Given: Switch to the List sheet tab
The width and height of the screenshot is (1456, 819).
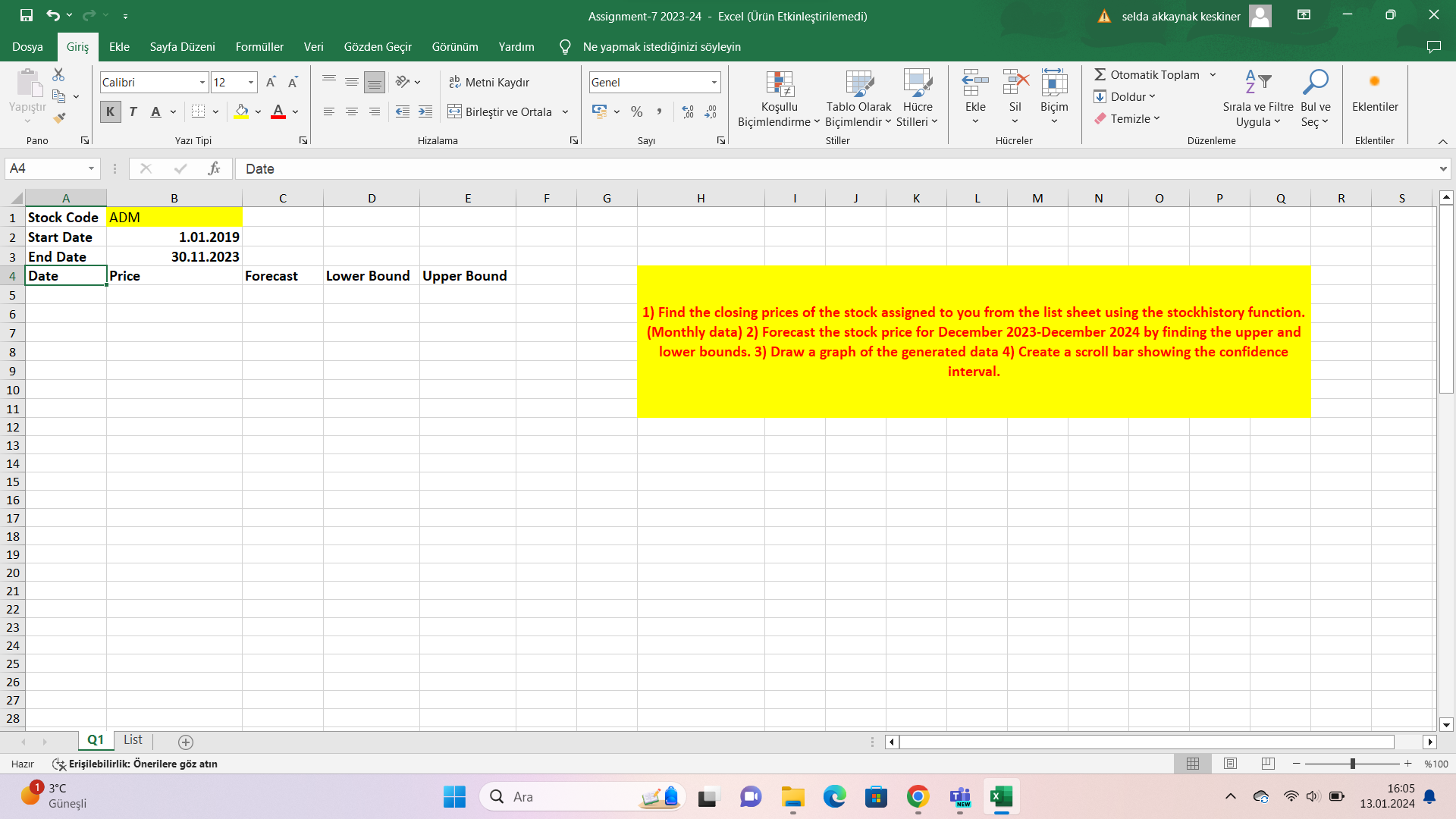Looking at the screenshot, I should pyautogui.click(x=133, y=740).
